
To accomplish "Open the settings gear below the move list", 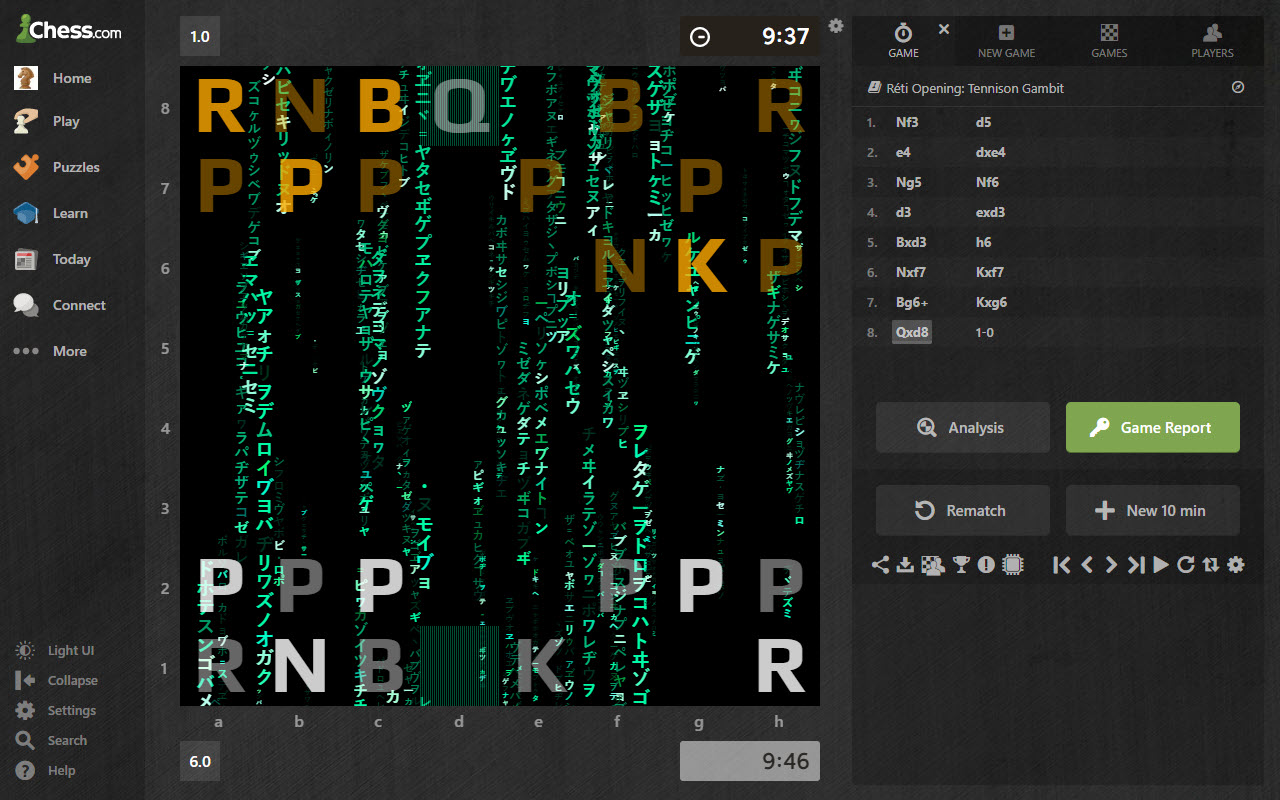I will [x=1236, y=565].
